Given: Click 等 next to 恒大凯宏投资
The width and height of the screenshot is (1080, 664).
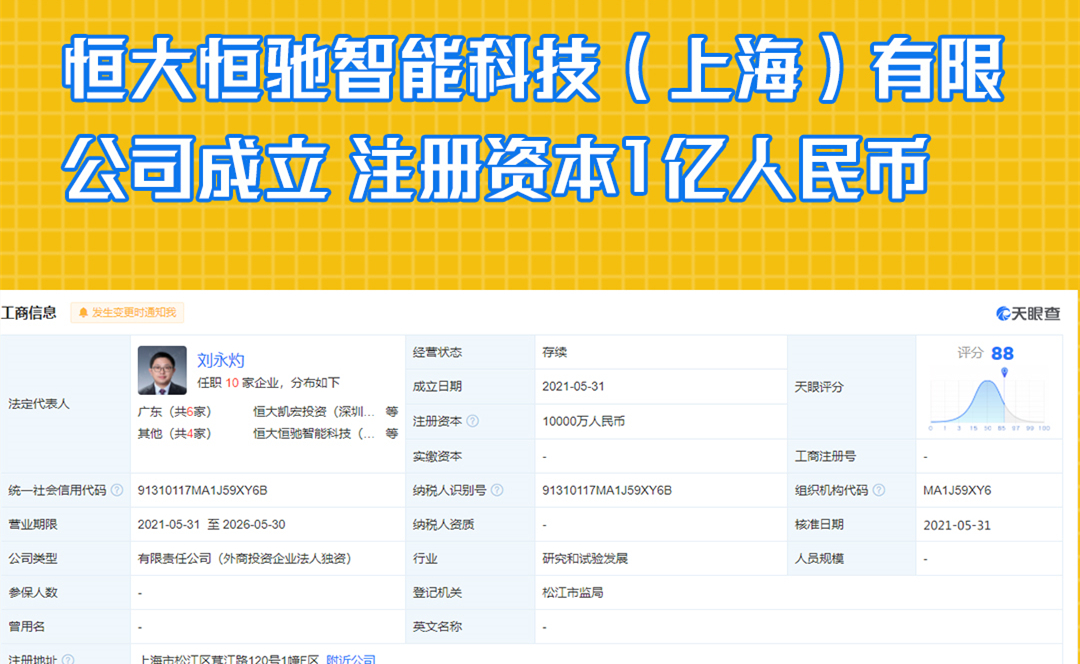Looking at the screenshot, I should point(392,411).
